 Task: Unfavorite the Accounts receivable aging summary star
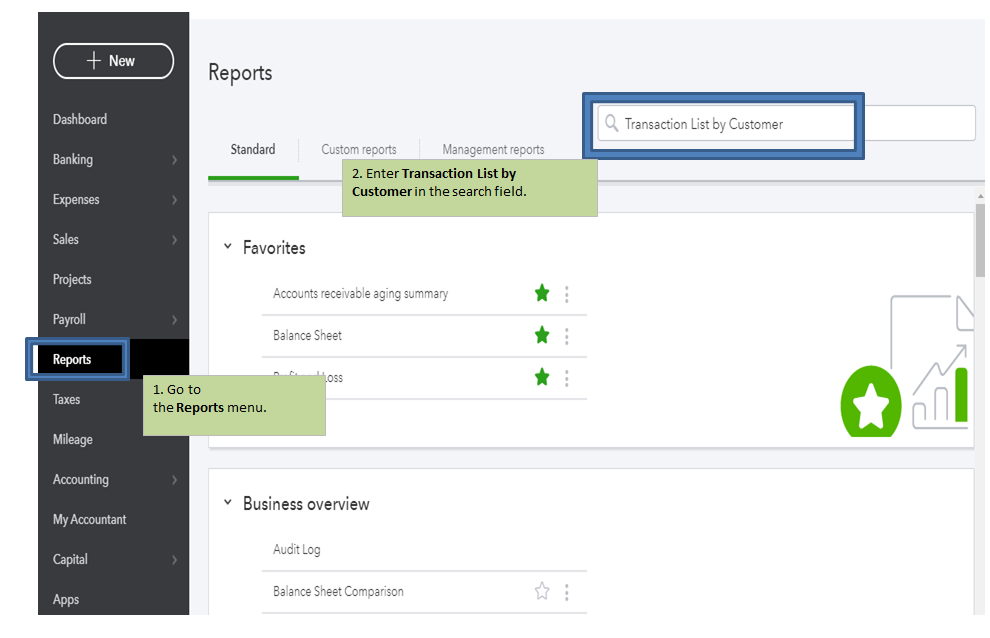pos(542,293)
